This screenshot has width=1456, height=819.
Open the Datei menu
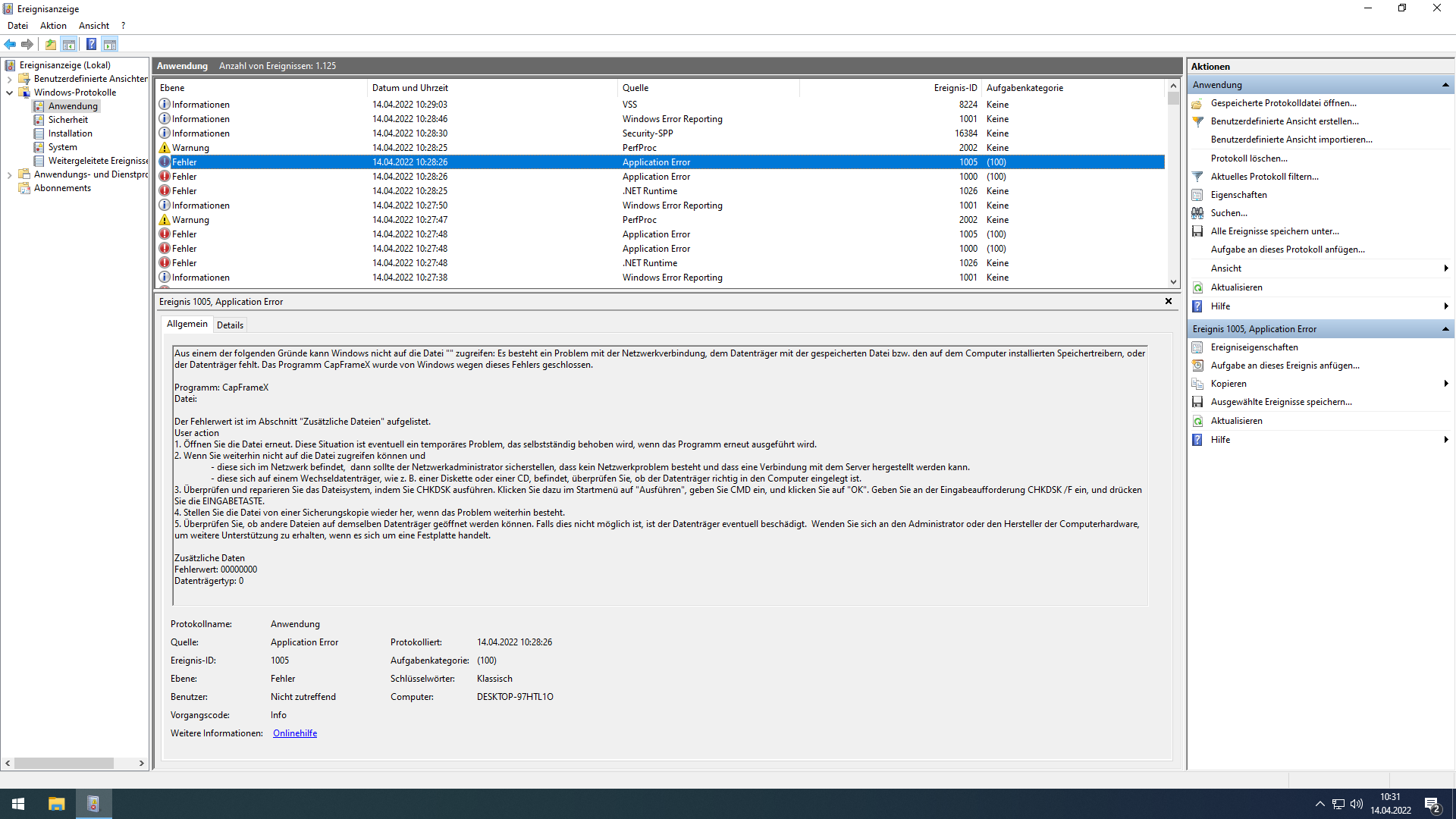[x=17, y=26]
